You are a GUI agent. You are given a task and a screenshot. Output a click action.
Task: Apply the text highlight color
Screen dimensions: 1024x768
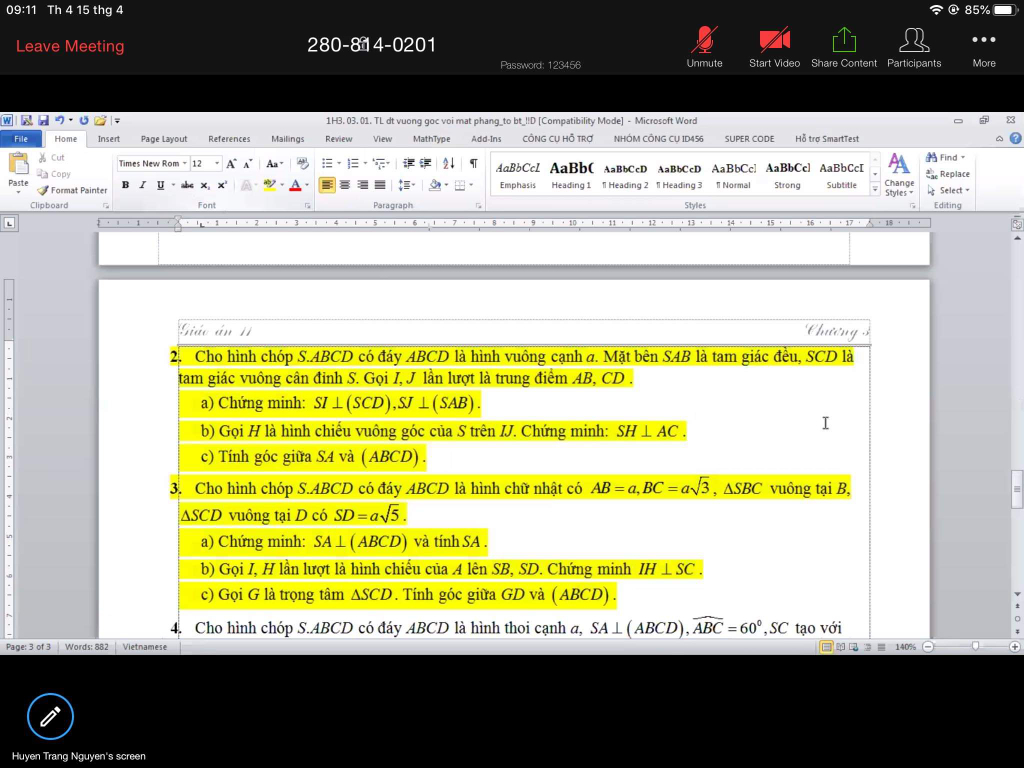269,185
